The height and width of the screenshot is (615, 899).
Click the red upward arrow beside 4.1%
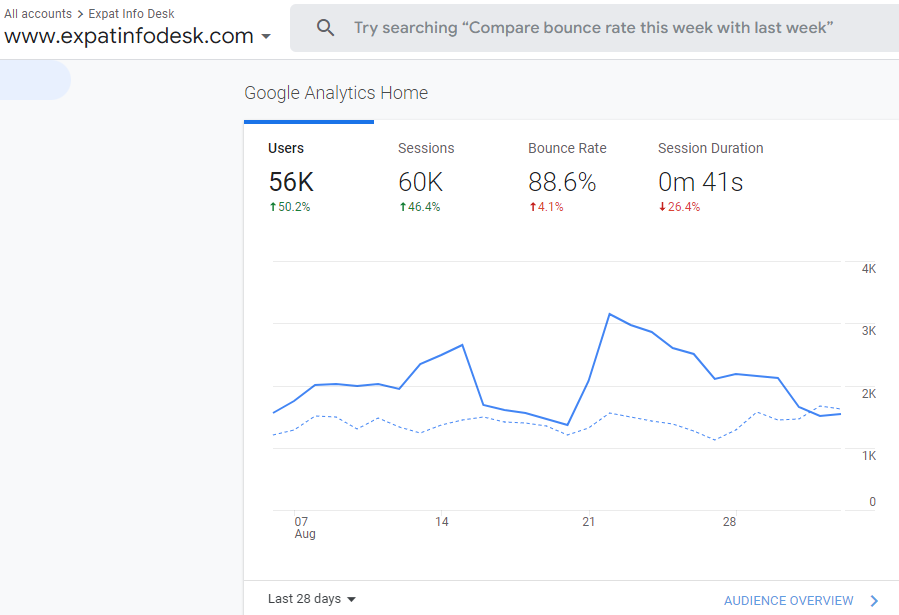tap(533, 206)
